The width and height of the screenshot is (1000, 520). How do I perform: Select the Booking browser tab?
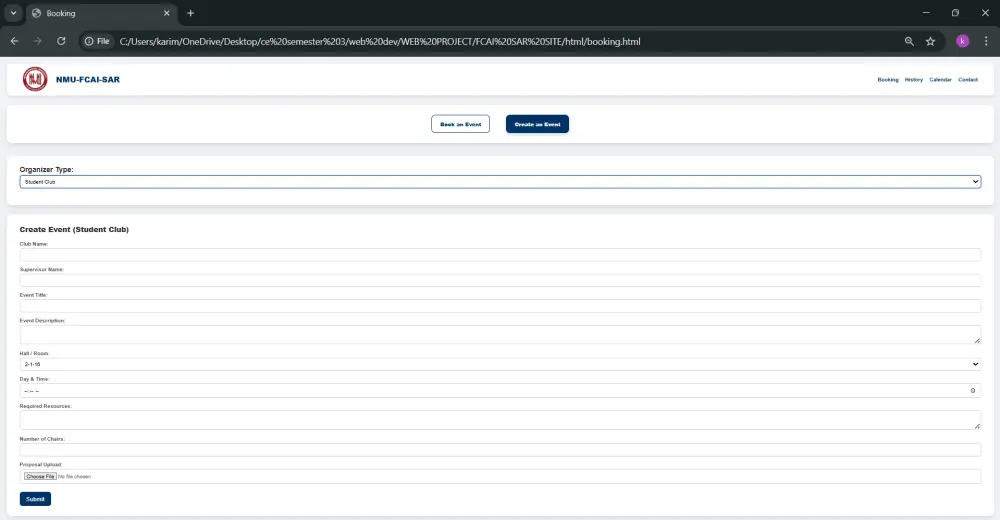click(x=100, y=13)
